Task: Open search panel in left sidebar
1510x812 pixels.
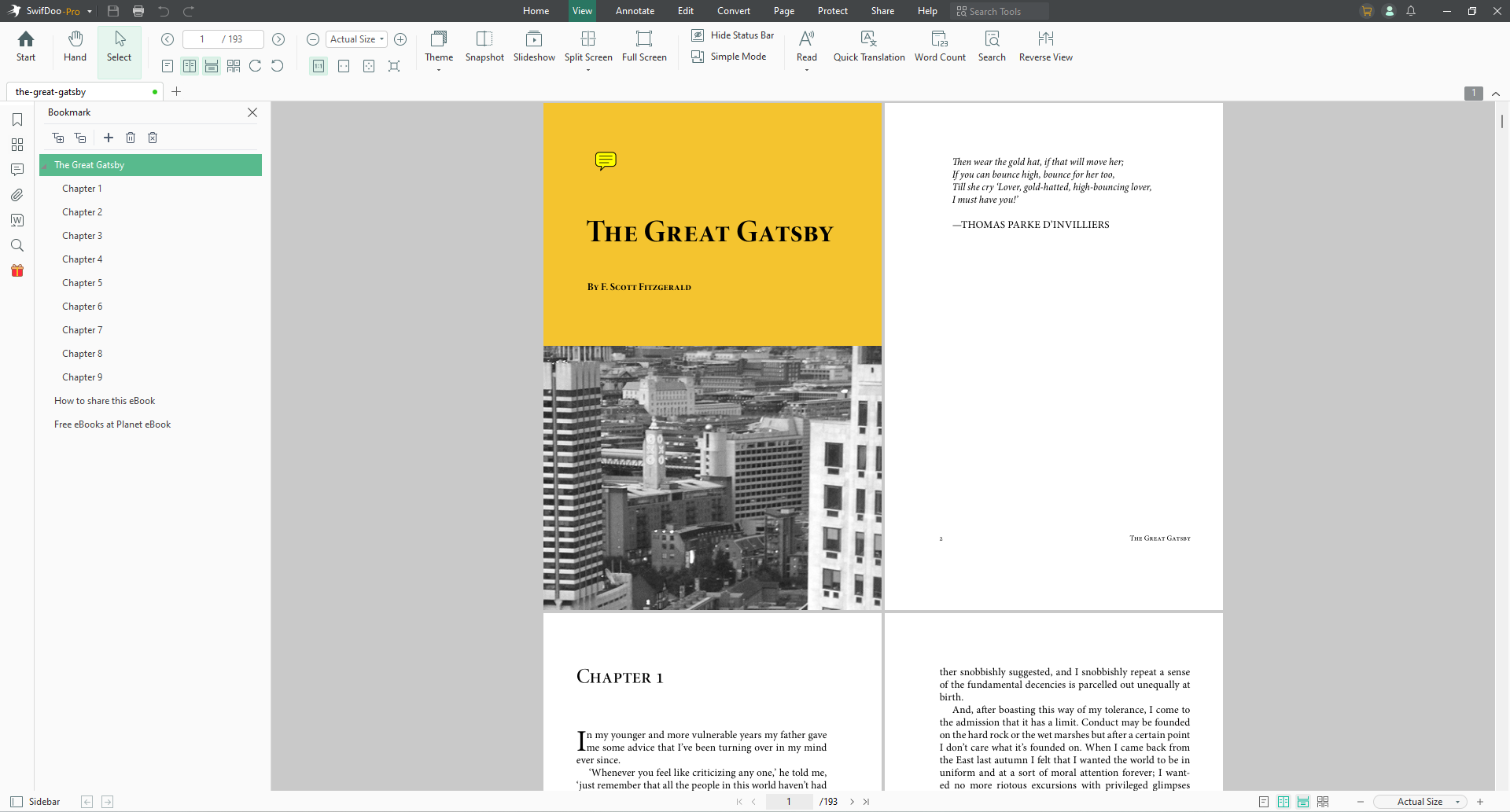Action: point(17,245)
